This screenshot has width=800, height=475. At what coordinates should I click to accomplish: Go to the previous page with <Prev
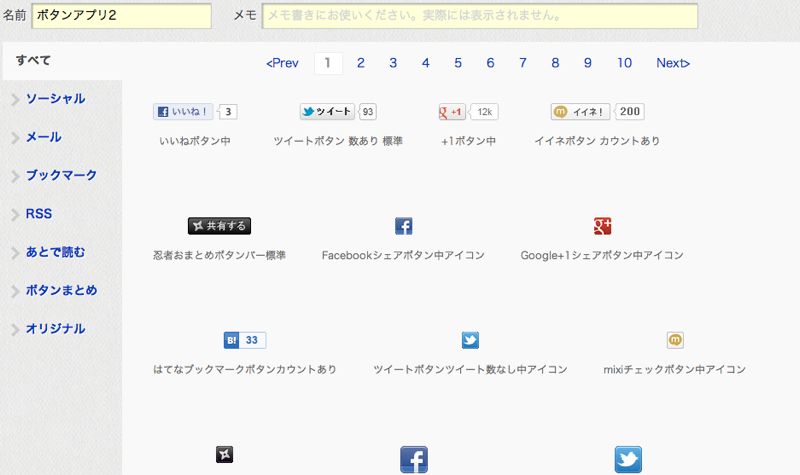coord(282,63)
